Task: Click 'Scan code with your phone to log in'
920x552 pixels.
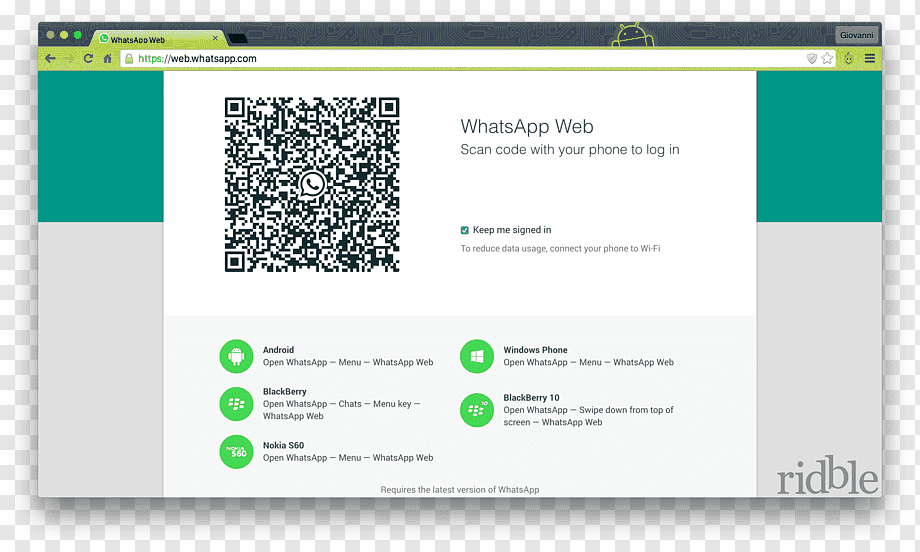Action: [x=570, y=150]
